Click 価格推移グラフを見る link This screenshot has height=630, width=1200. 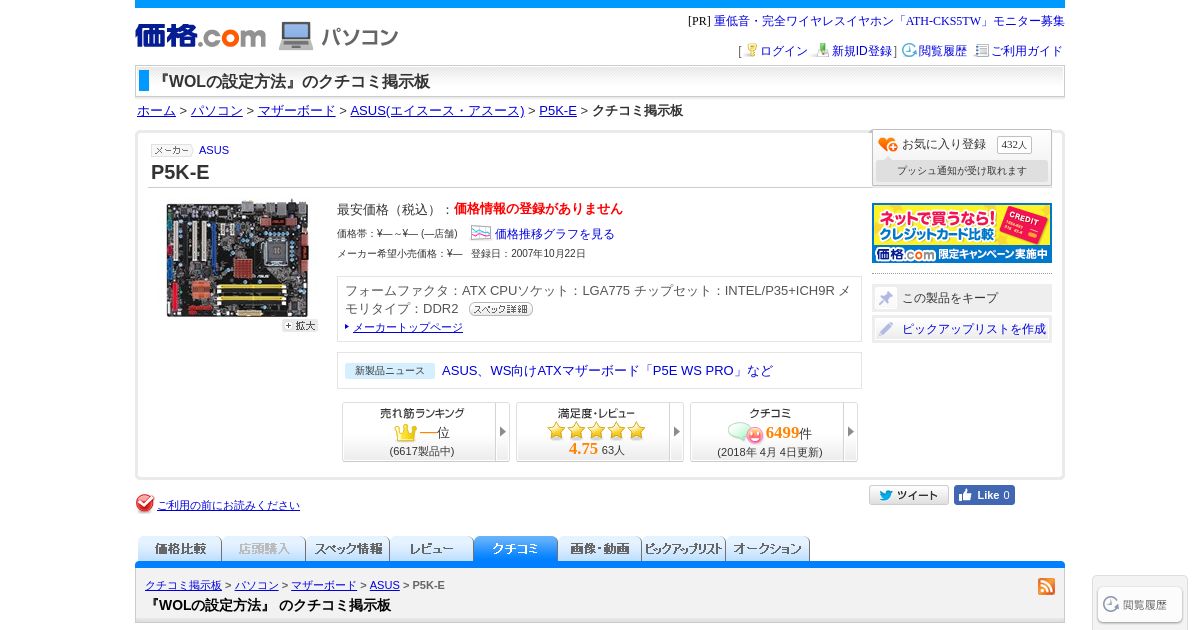555,234
